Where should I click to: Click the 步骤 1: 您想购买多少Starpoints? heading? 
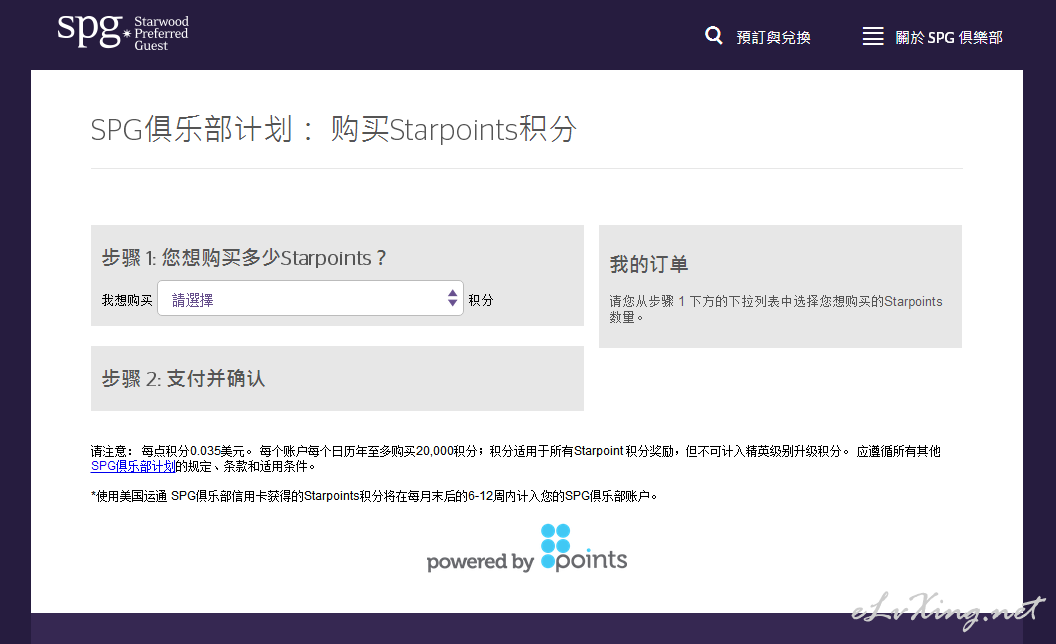pos(244,258)
